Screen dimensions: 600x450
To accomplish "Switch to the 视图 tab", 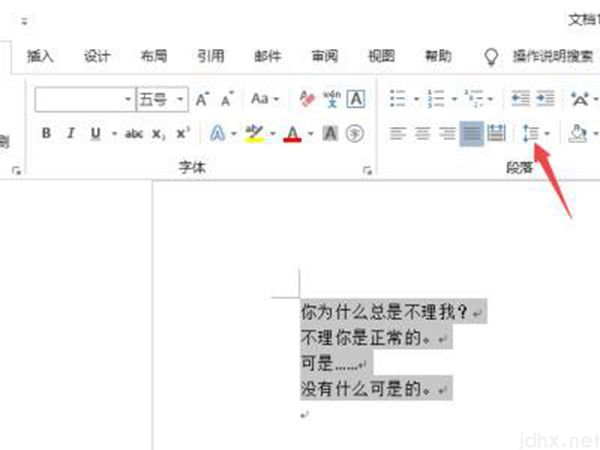I will pyautogui.click(x=382, y=56).
